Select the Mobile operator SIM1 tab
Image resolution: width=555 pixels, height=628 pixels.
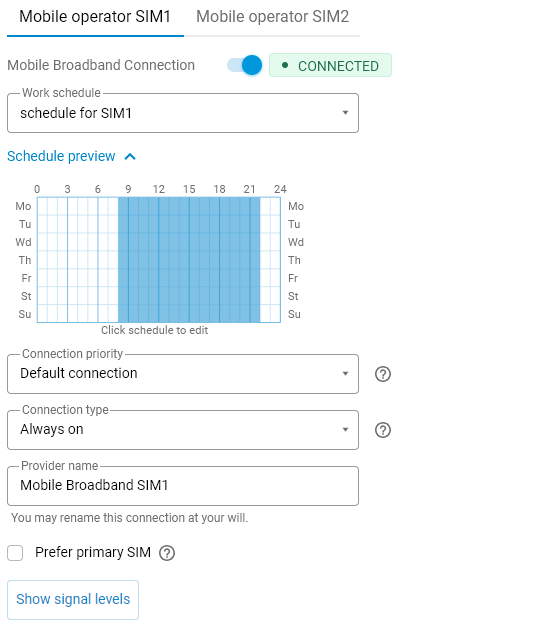point(95,17)
